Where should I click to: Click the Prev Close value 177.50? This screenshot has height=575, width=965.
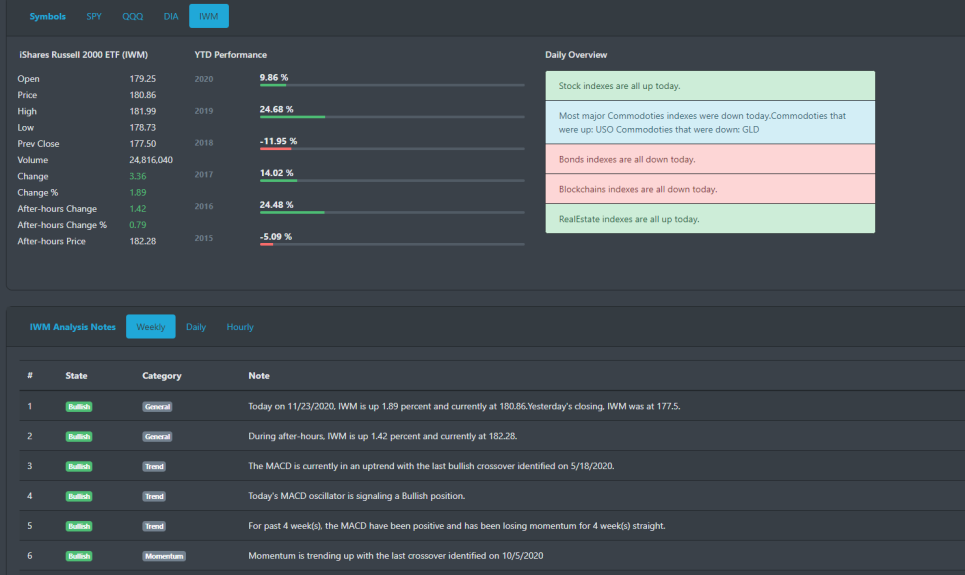pyautogui.click(x=143, y=143)
